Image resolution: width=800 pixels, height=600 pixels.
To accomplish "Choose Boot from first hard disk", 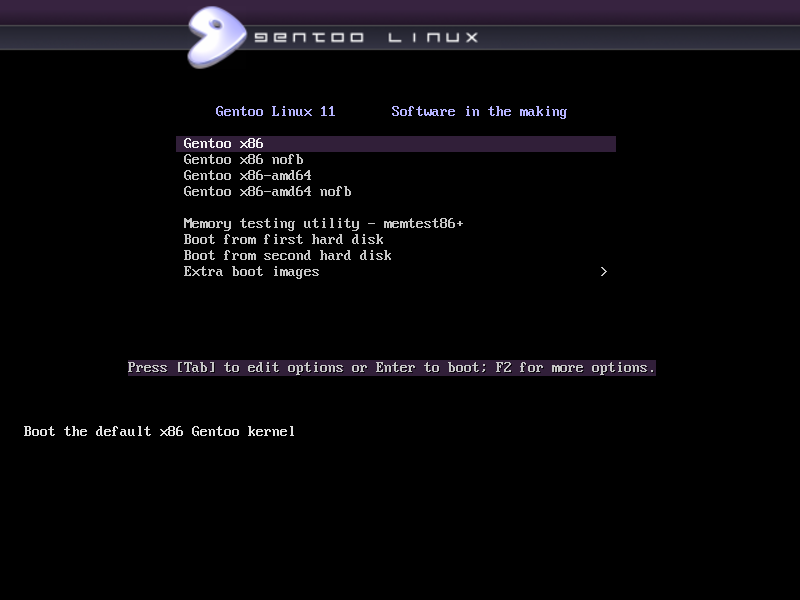I will 284,239.
